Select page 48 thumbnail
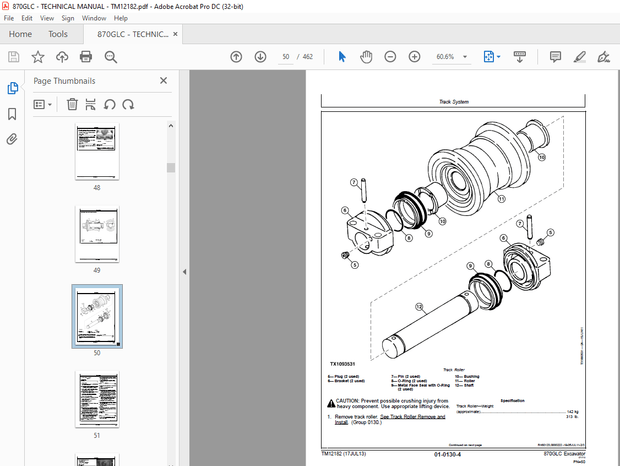 point(97,152)
